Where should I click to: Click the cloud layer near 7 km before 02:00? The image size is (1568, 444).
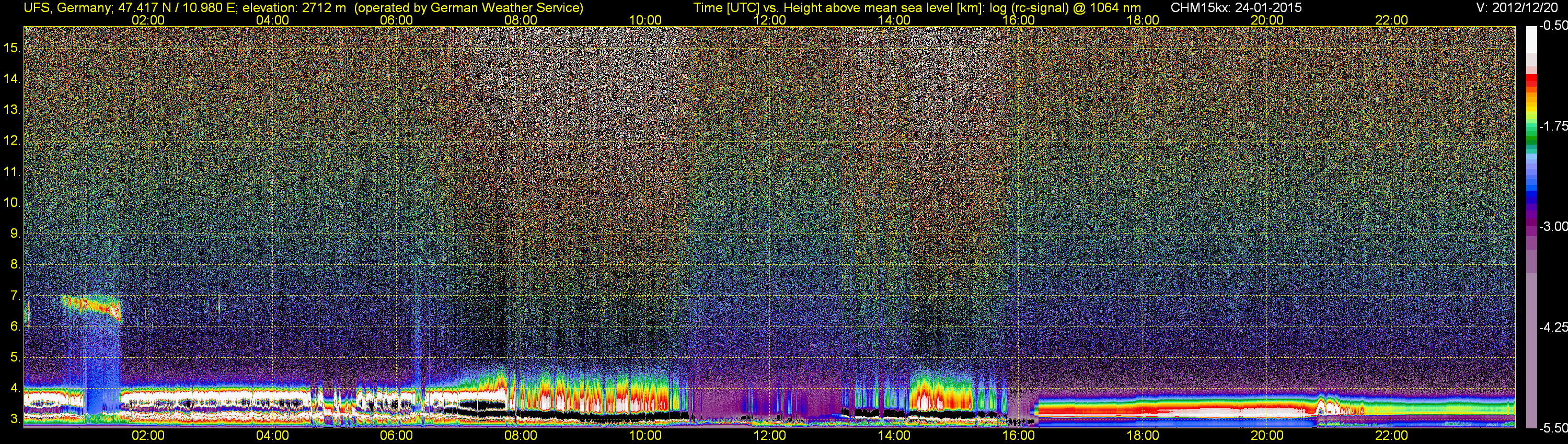(x=91, y=306)
